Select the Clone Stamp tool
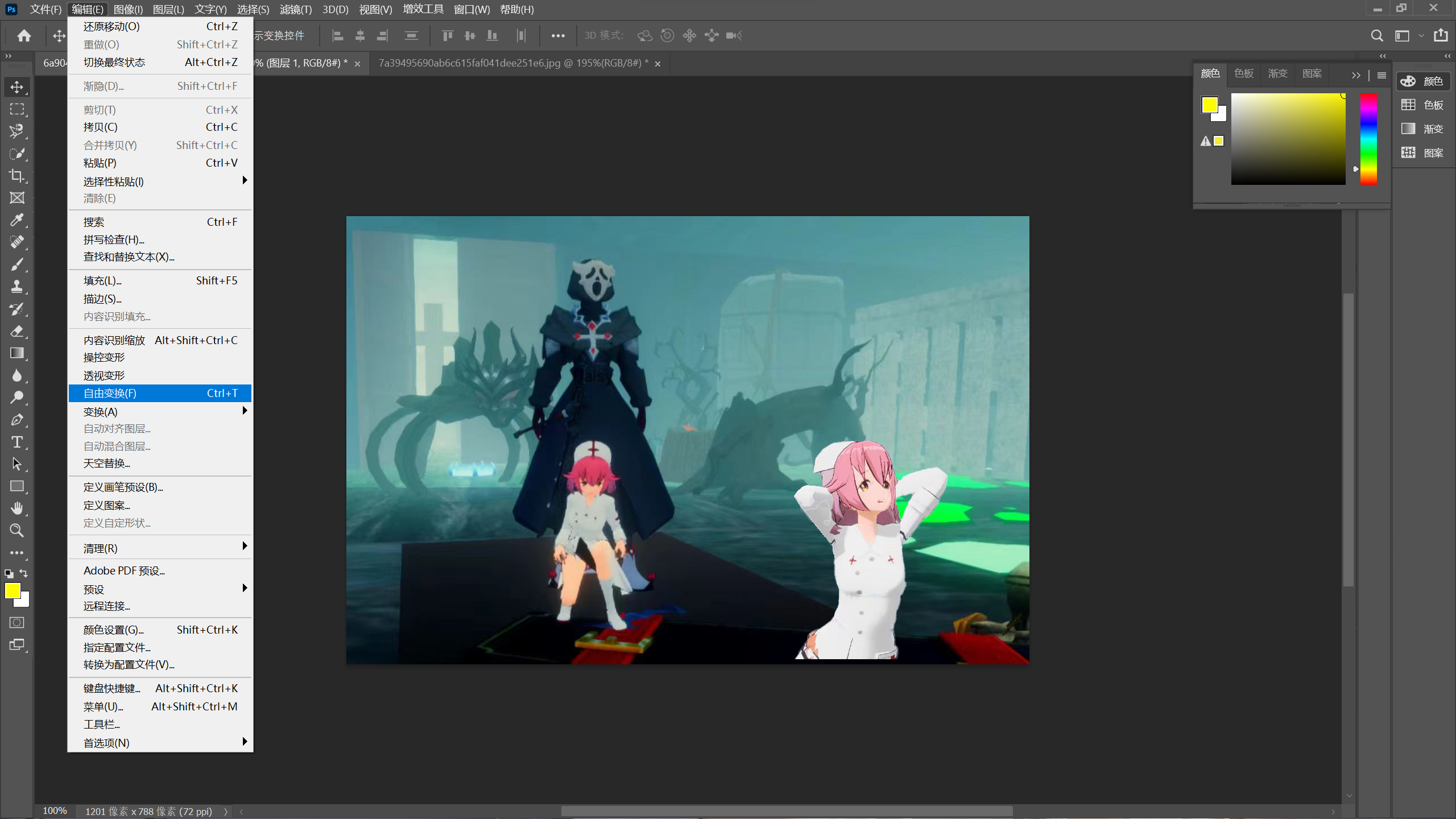 tap(16, 287)
